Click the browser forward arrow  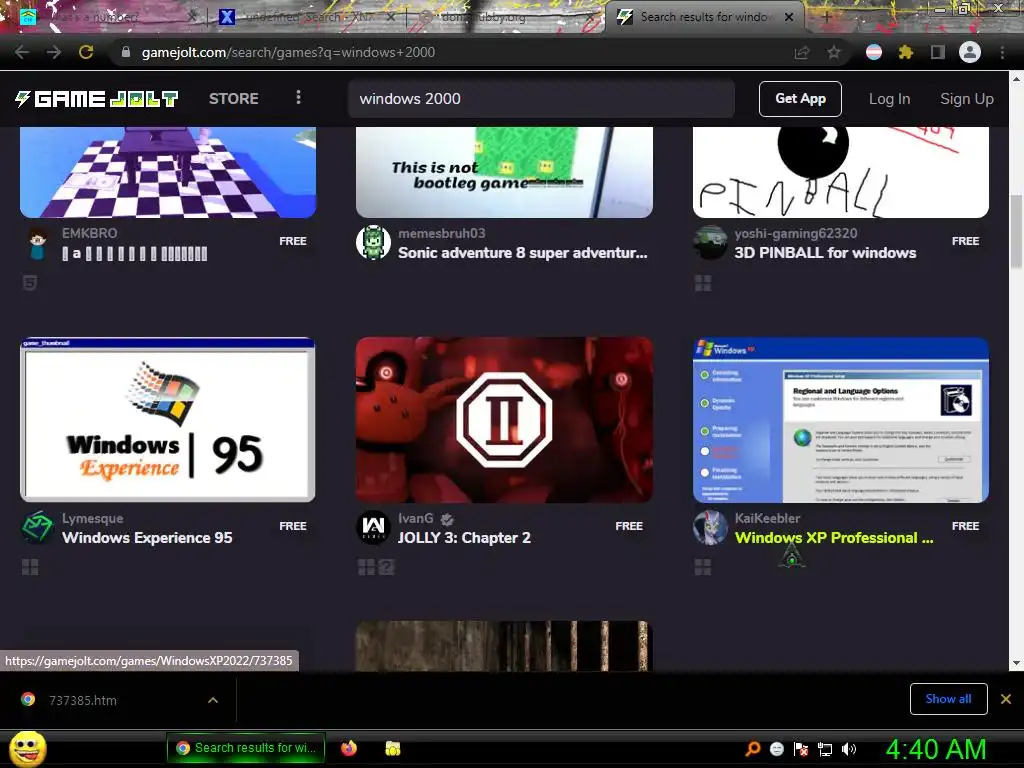coord(54,52)
